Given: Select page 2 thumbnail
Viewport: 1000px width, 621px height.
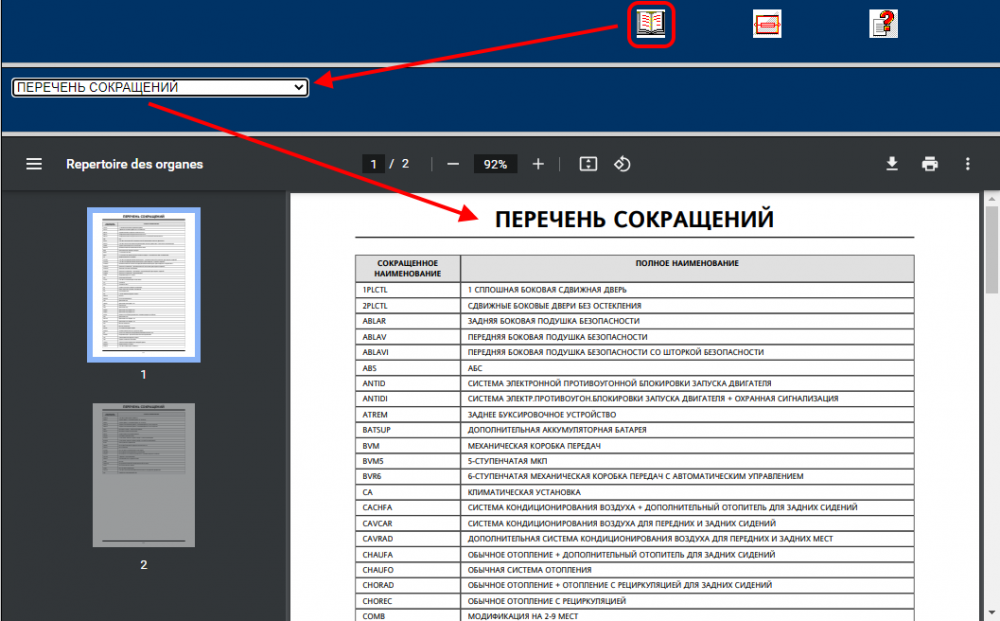Looking at the screenshot, I should point(143,475).
